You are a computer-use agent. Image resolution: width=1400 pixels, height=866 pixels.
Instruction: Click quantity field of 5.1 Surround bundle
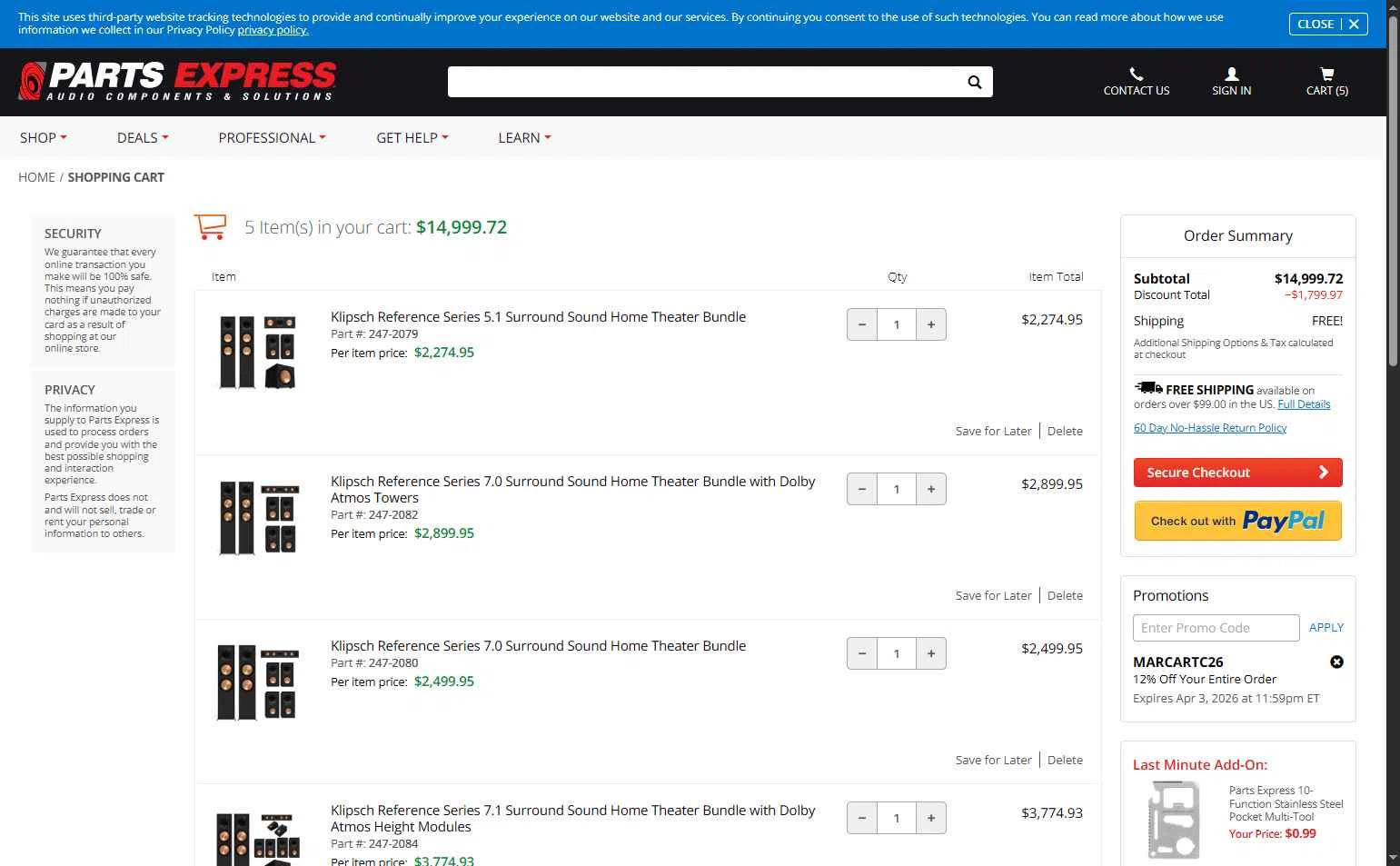point(897,324)
